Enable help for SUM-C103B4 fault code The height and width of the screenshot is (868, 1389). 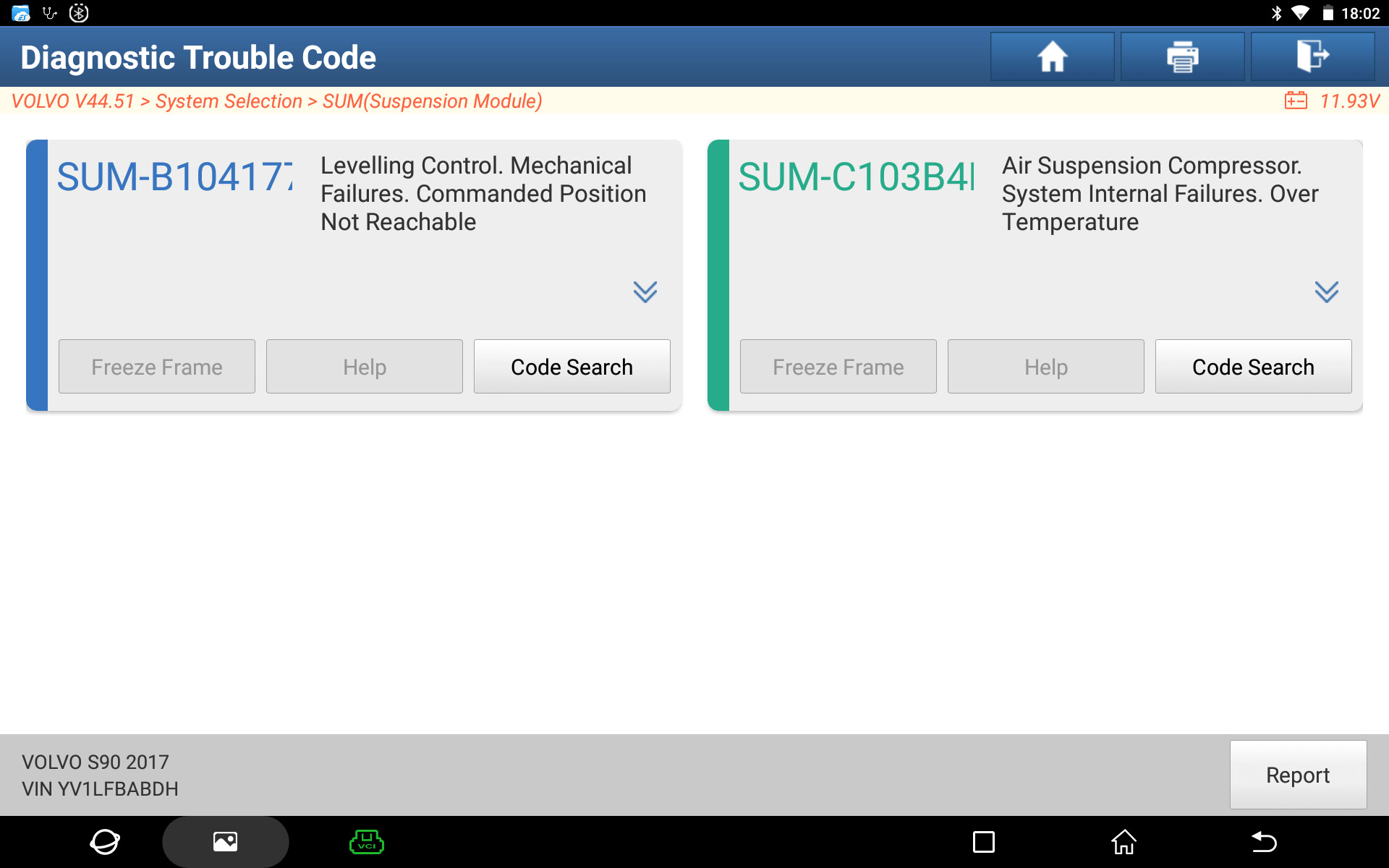point(1046,367)
